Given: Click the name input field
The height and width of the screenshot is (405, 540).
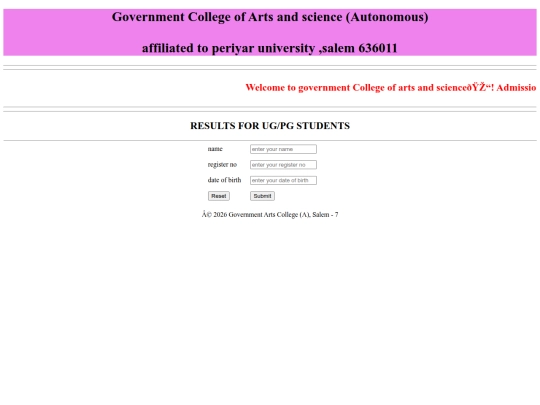Looking at the screenshot, I should [x=283, y=149].
